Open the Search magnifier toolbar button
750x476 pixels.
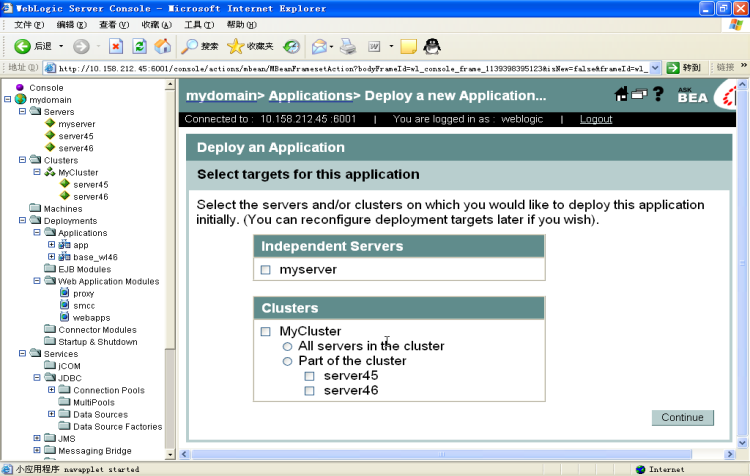199,46
